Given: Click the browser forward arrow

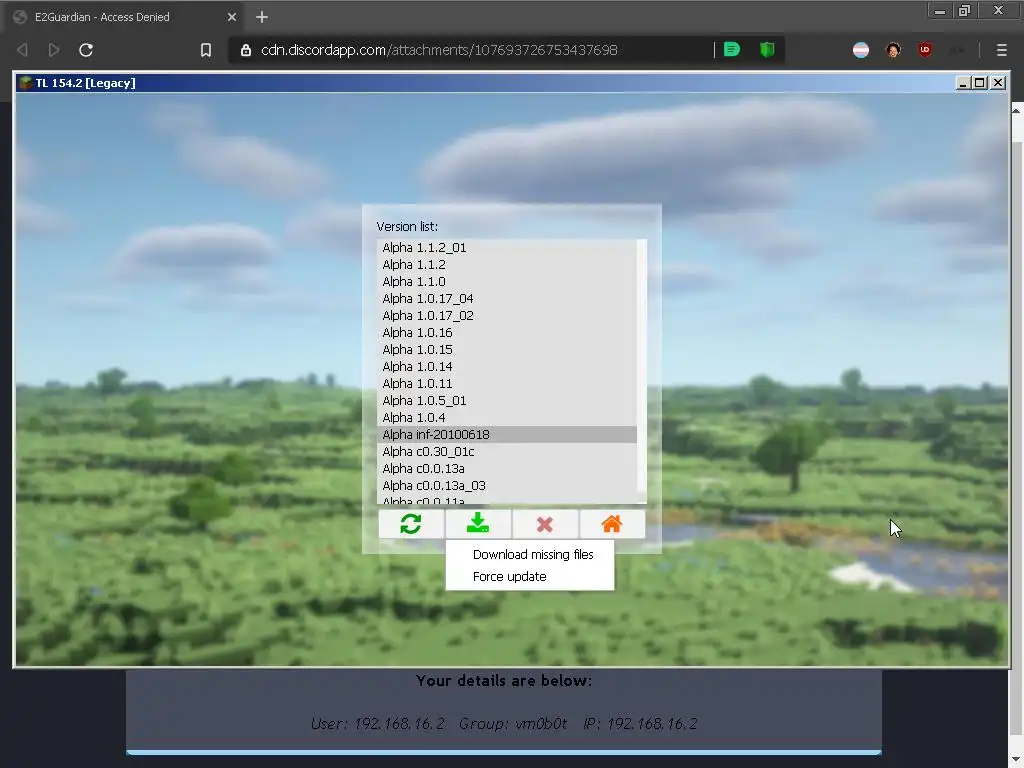Looking at the screenshot, I should click(x=54, y=50).
